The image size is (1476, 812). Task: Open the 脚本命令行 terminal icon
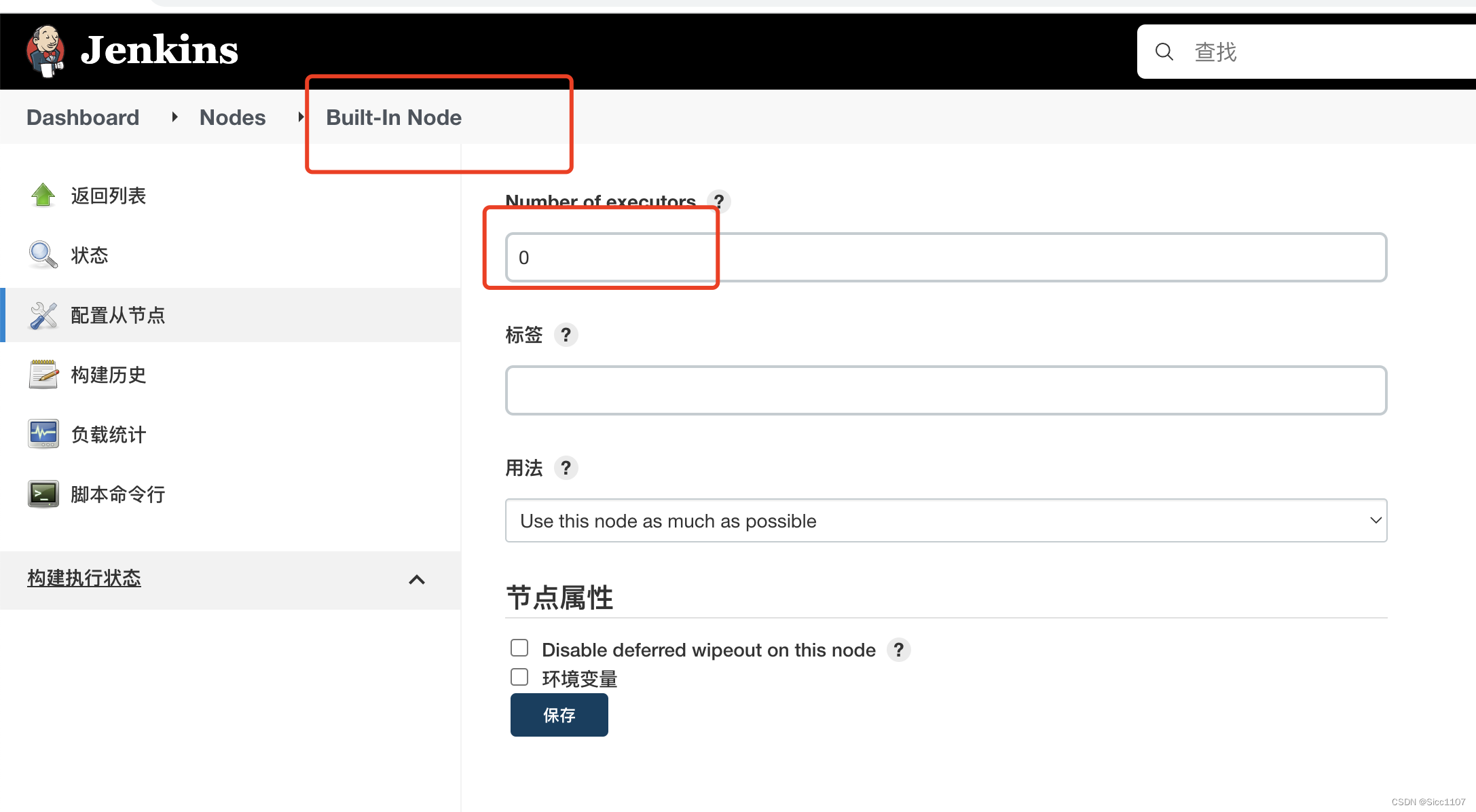click(x=43, y=494)
